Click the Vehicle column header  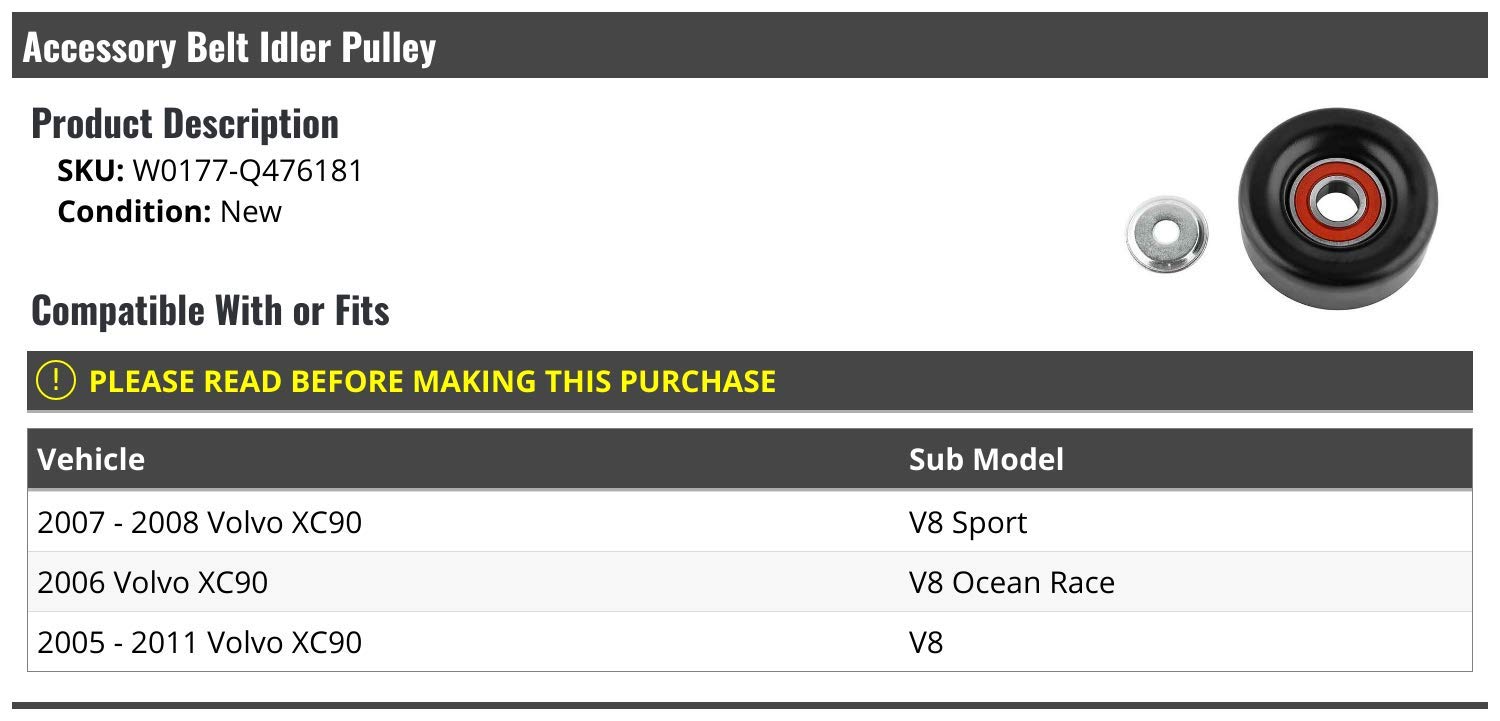[91, 459]
